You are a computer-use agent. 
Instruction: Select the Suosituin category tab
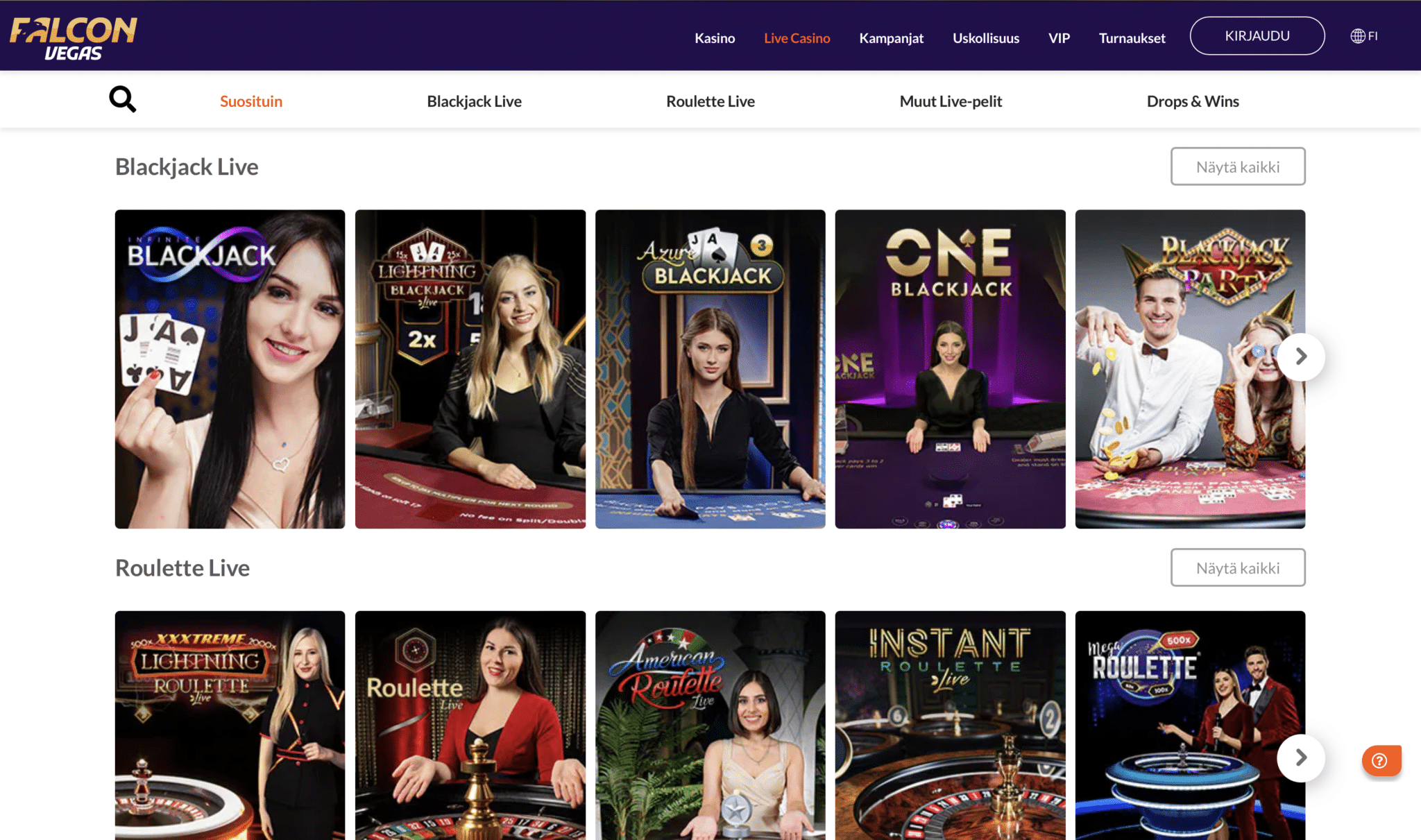coord(251,101)
